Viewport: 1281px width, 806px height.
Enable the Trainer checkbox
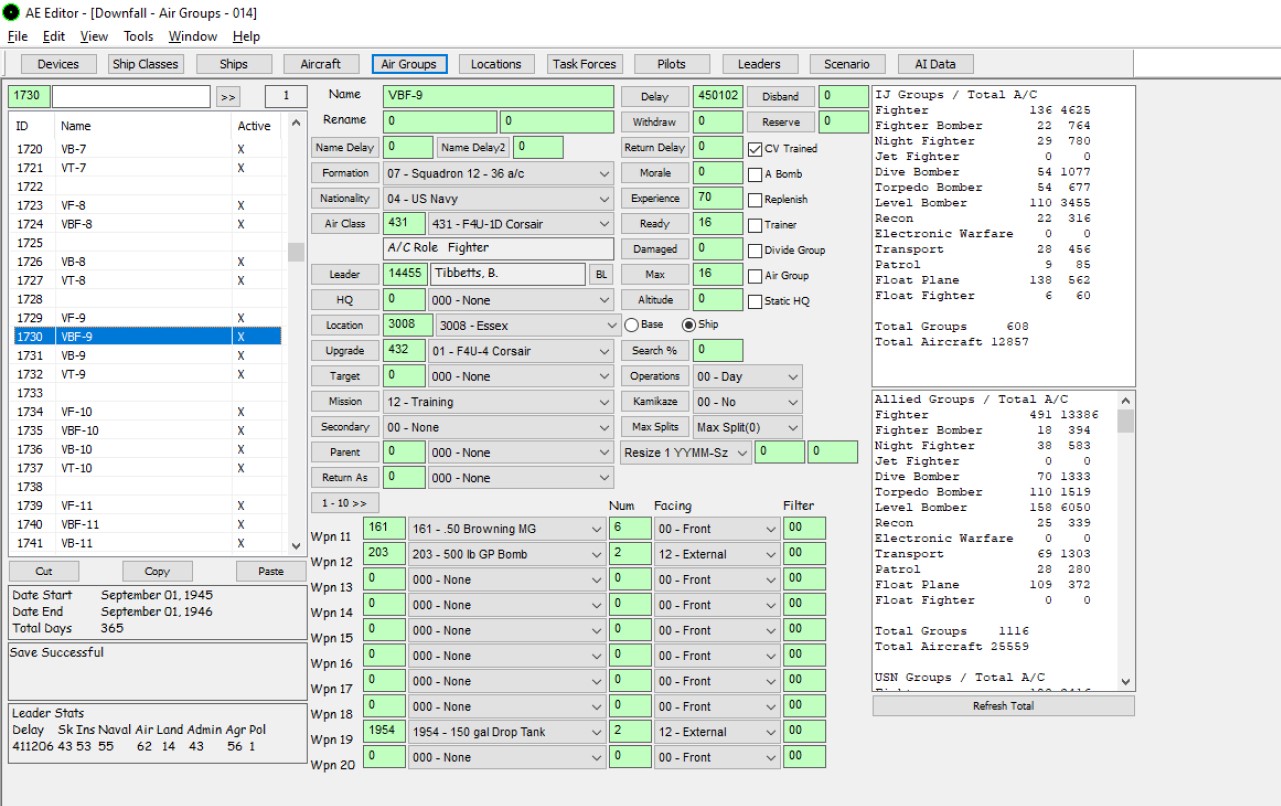coord(755,225)
